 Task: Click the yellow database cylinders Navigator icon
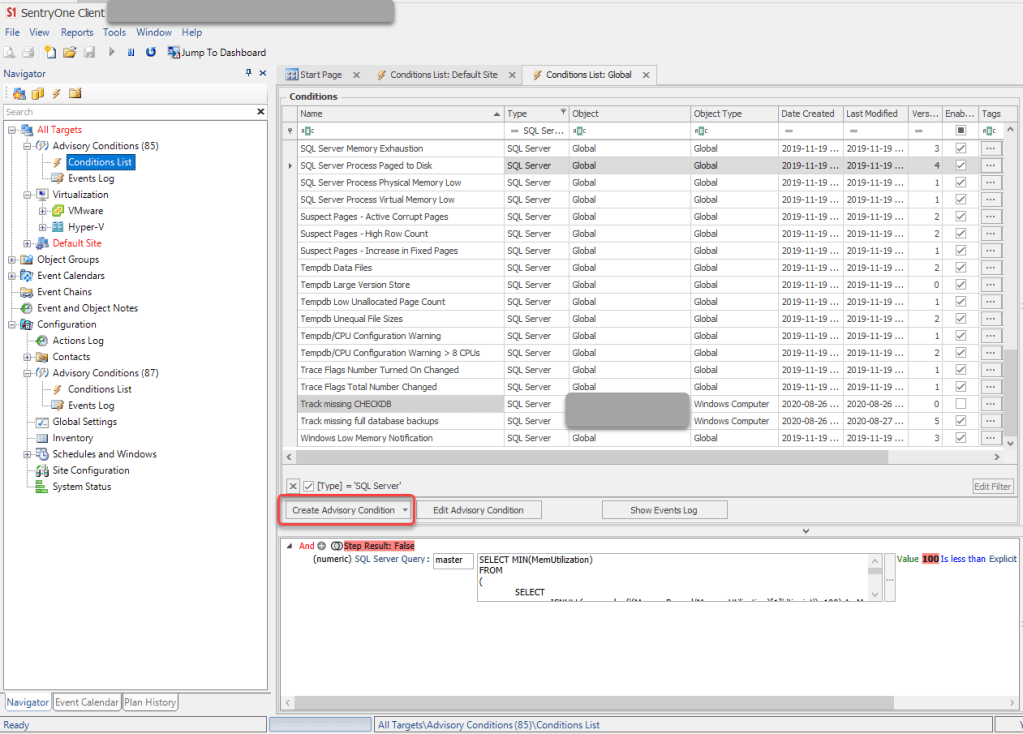coord(38,93)
